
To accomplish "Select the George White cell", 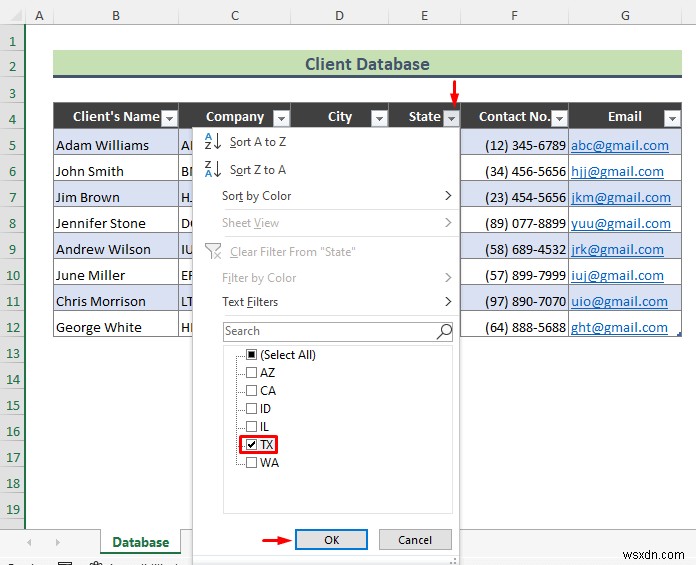I will [x=116, y=324].
